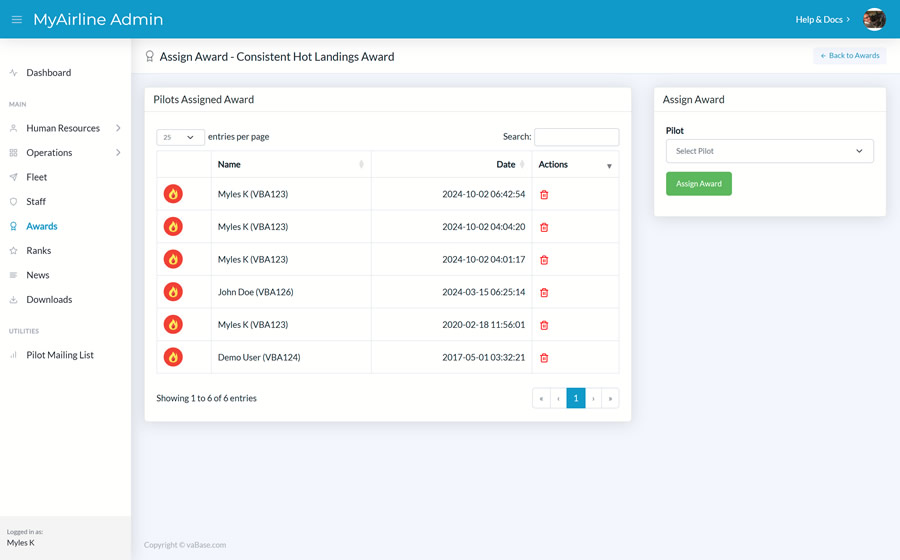Open the entries per page dropdown
Image resolution: width=900 pixels, height=560 pixels.
[180, 137]
